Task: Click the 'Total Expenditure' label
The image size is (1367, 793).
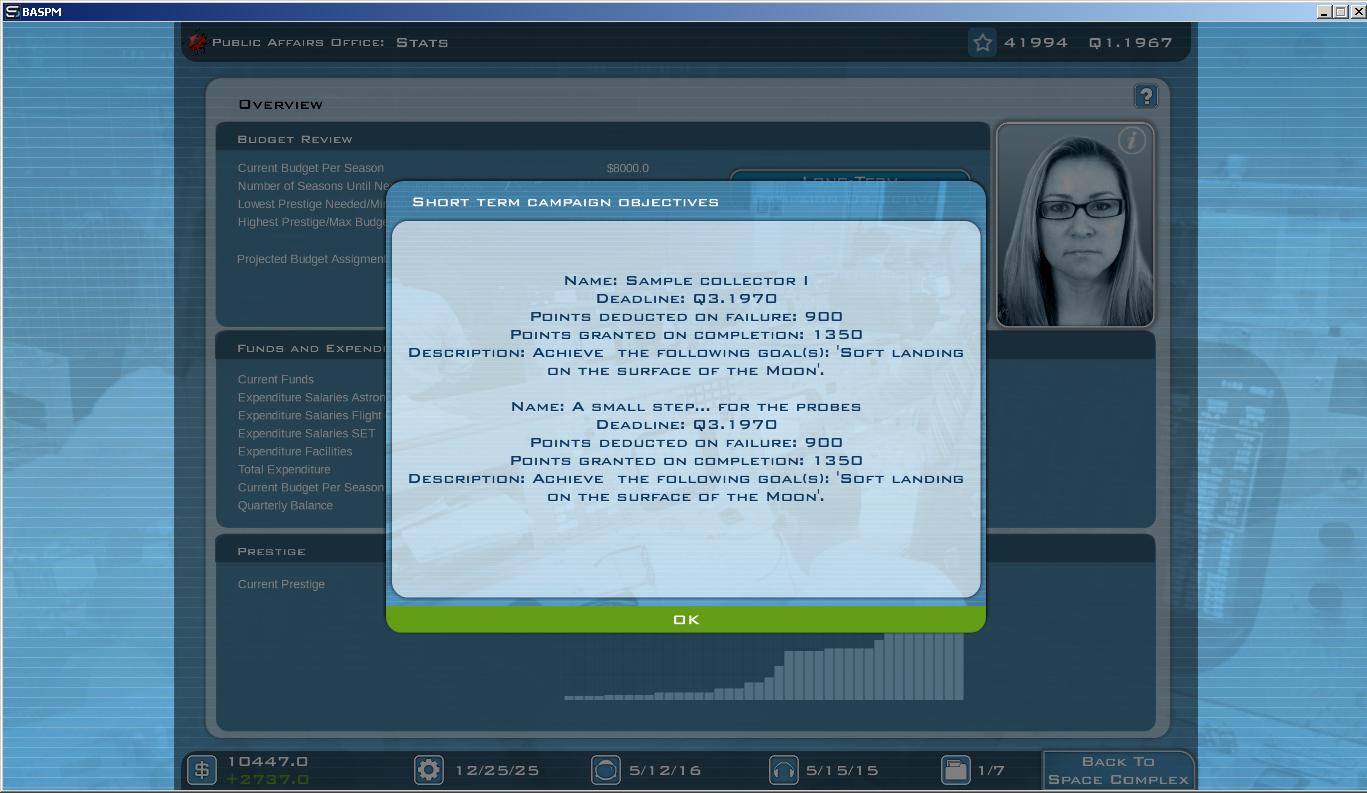Action: (x=284, y=470)
